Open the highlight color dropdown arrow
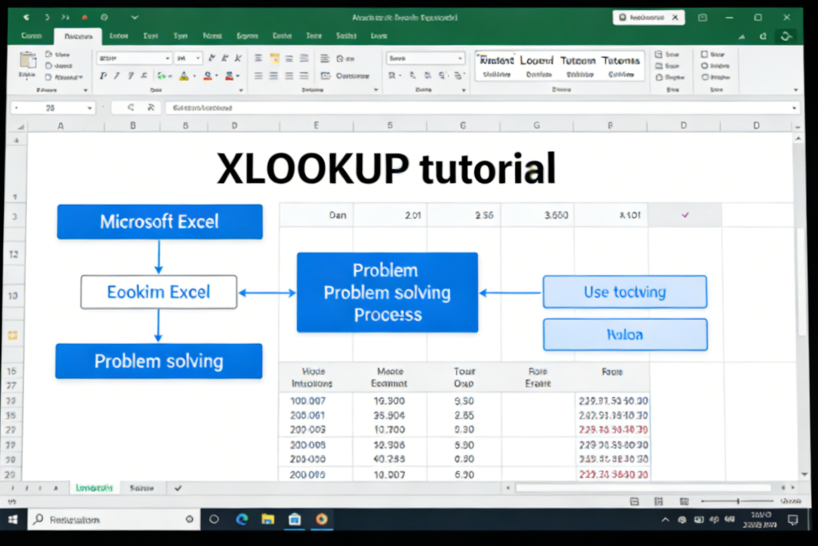The image size is (818, 546). point(195,76)
